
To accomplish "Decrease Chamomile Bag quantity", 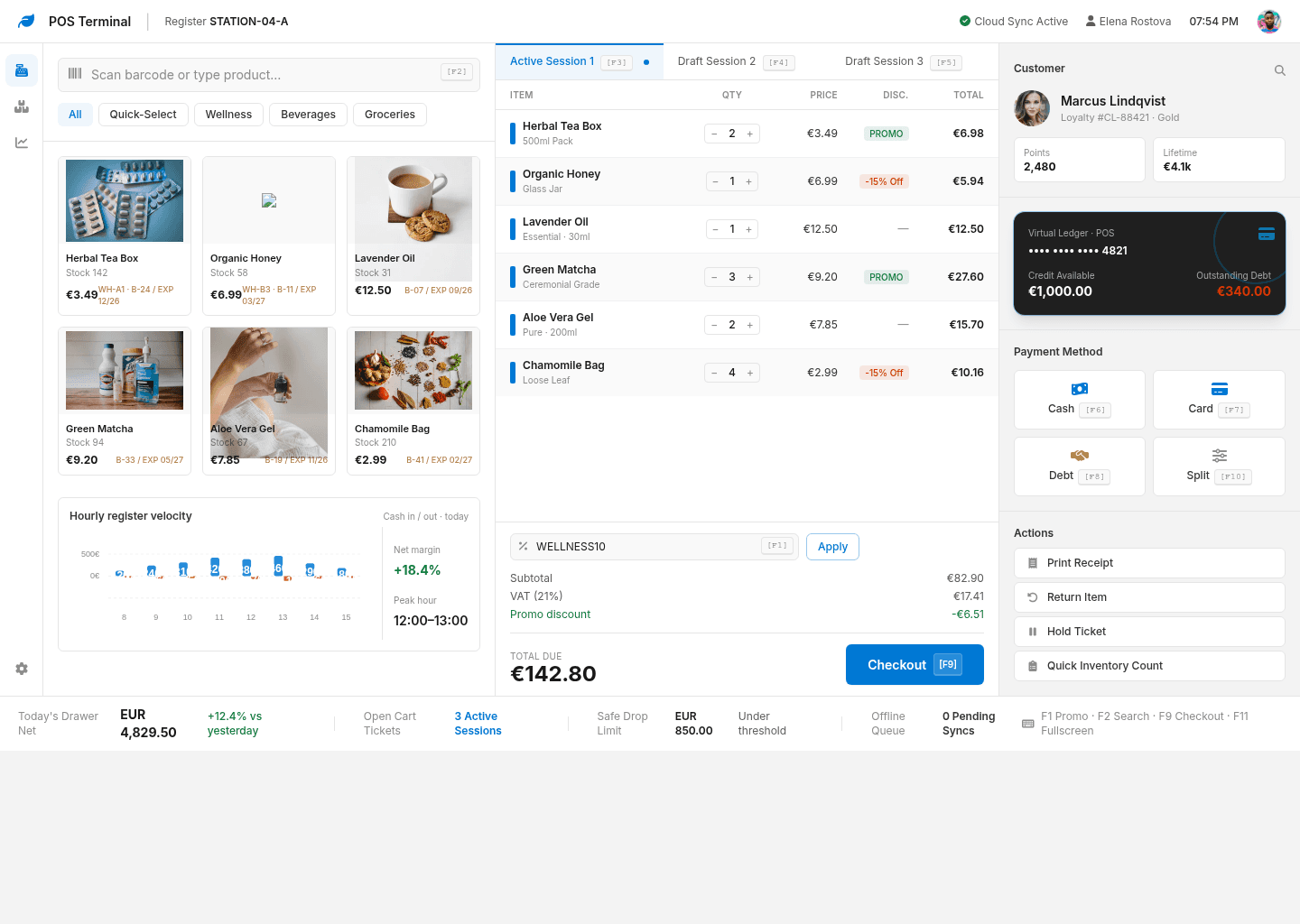I will 714,373.
